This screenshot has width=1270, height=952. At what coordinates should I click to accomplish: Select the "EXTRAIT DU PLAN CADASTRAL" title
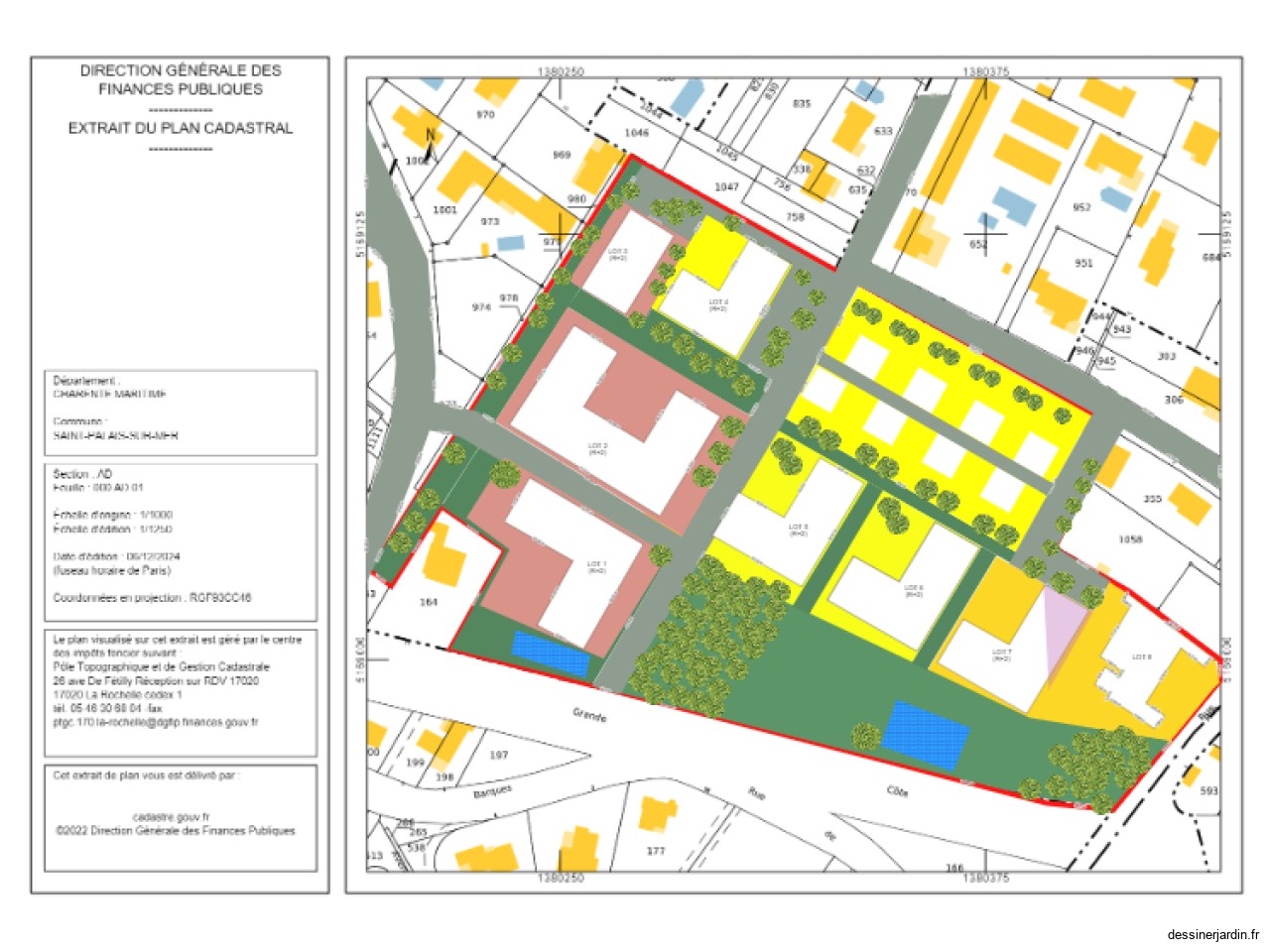(181, 128)
